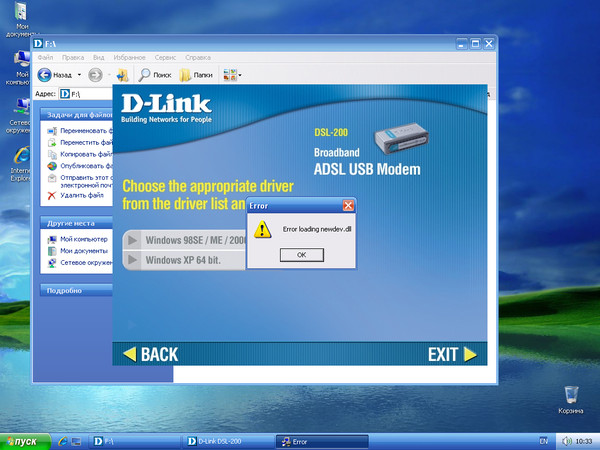Open the Назад history dropdown arrow
The image size is (600, 450).
click(x=79, y=75)
